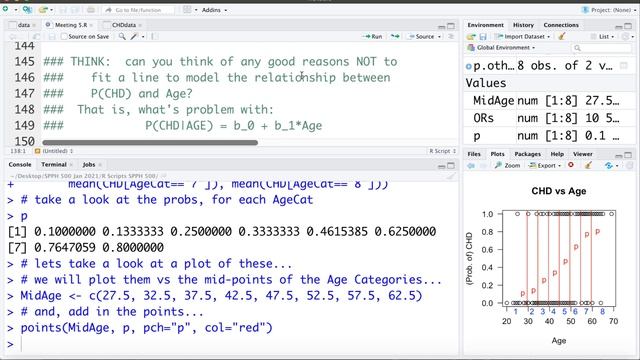Click the Print icon in main toolbar
Screen dimensions: 640x360
pyautogui.click(x=91, y=9)
